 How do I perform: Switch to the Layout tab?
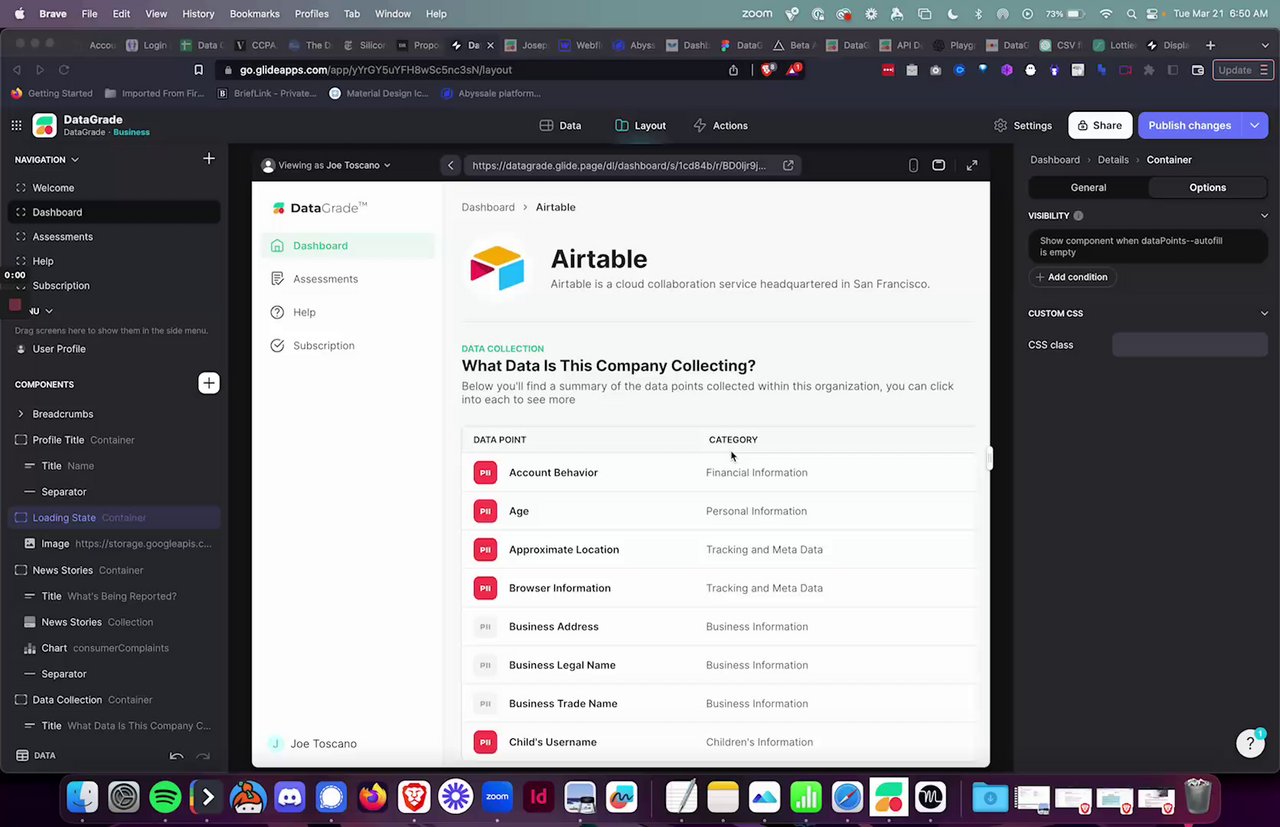tap(640, 125)
